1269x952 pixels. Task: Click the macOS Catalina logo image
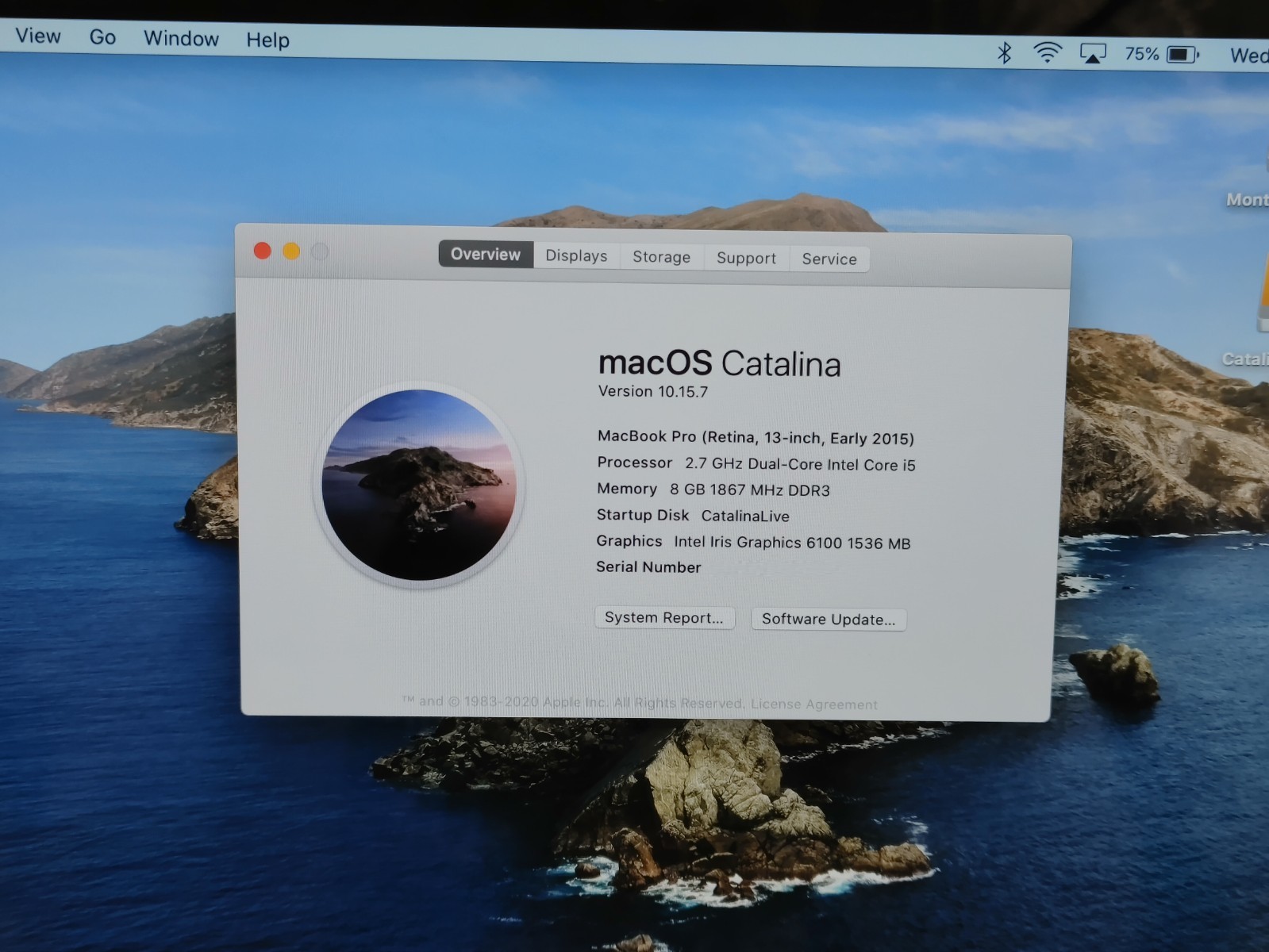click(419, 484)
